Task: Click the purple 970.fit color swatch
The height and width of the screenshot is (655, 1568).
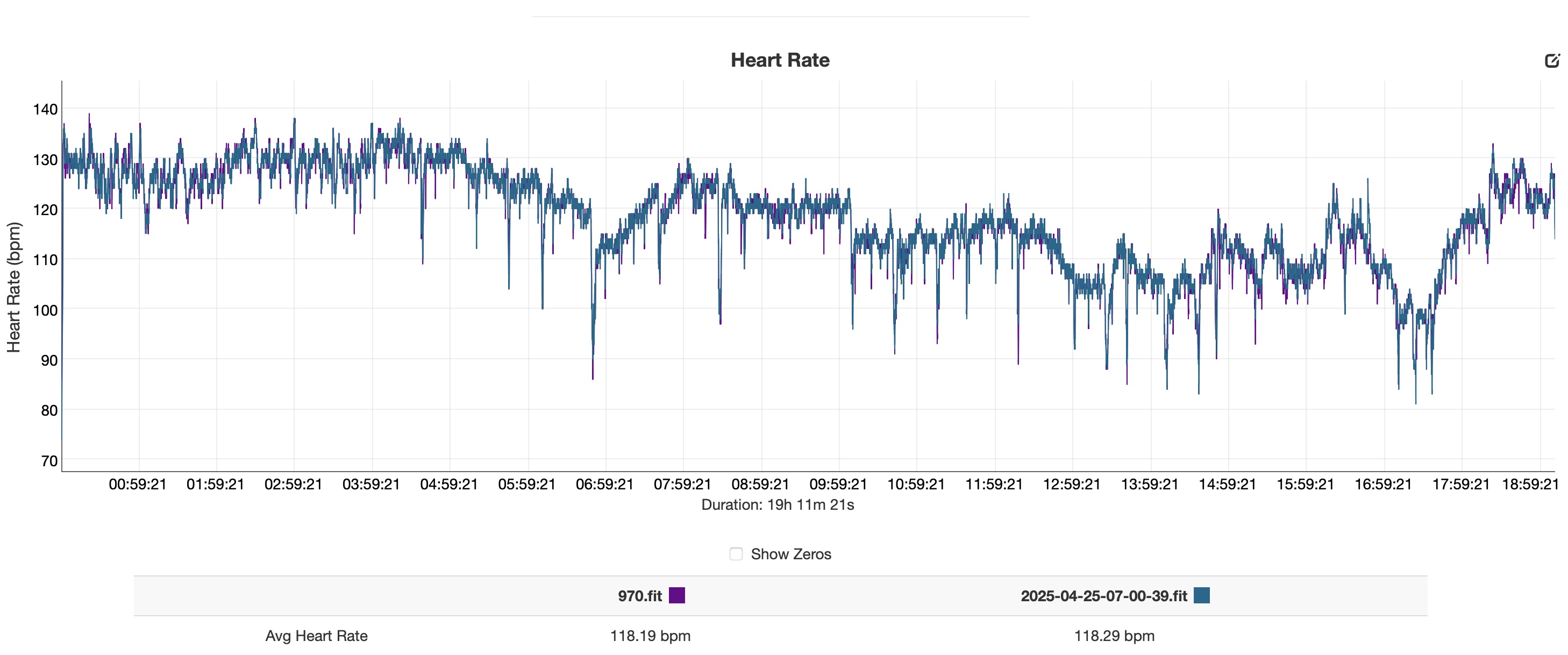Action: (677, 595)
